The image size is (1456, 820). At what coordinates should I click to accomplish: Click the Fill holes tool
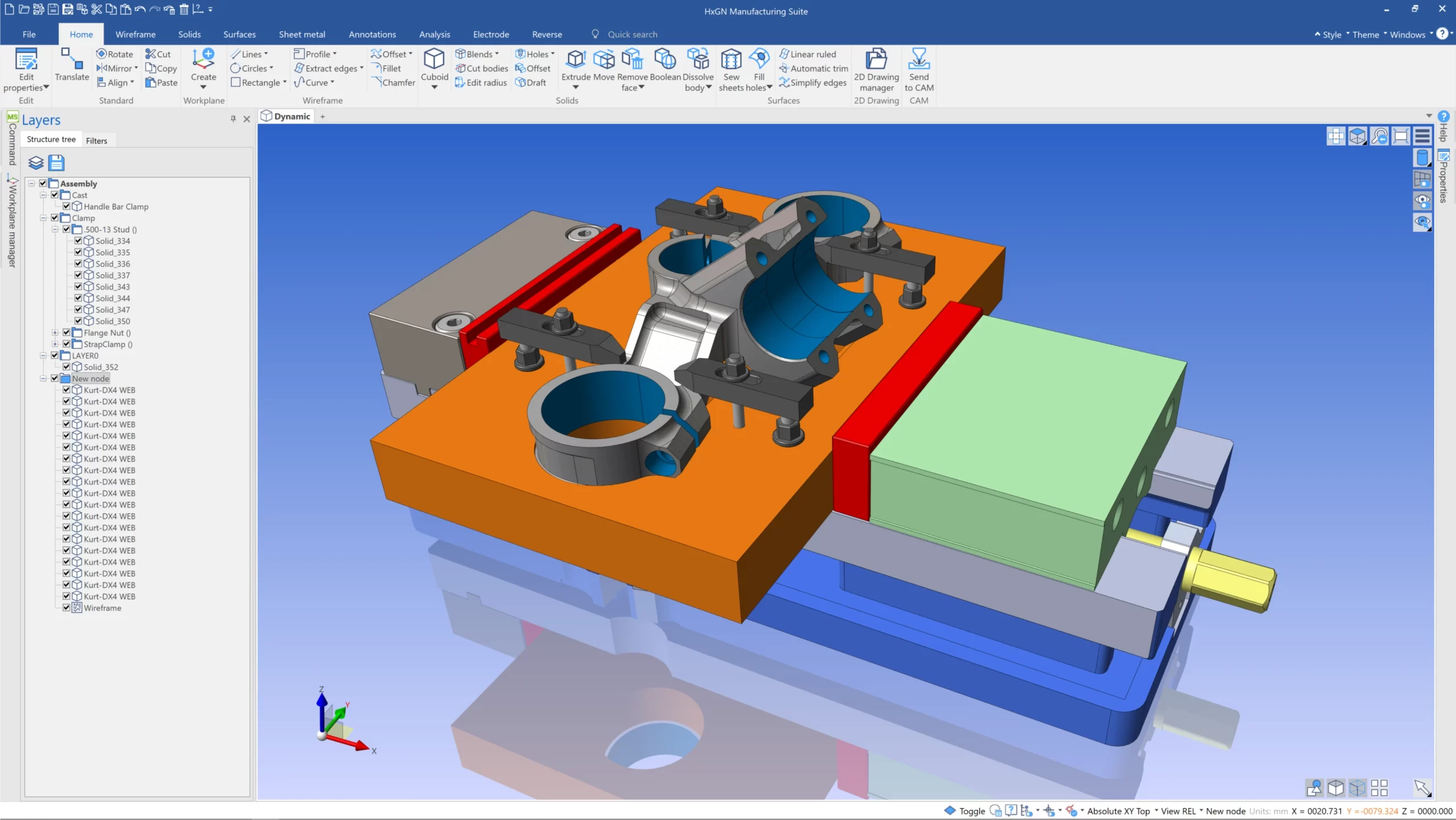coord(759,69)
